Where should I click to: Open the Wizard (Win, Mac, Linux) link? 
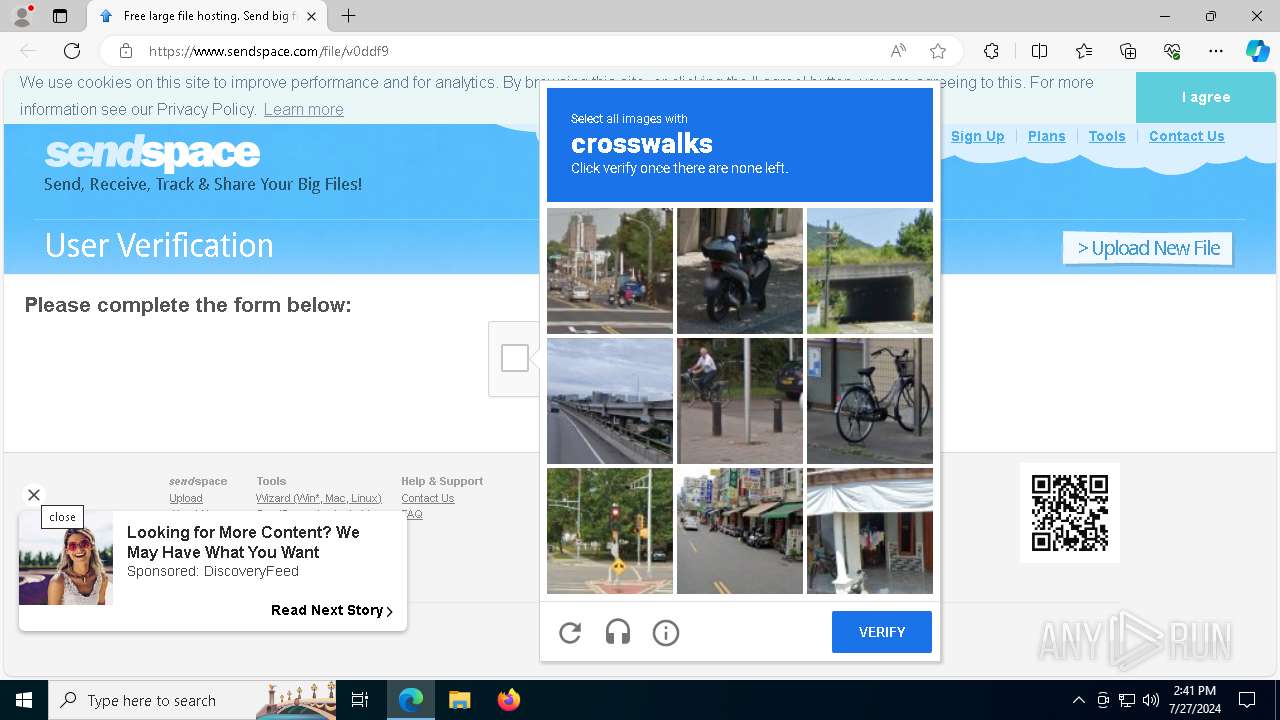(318, 498)
